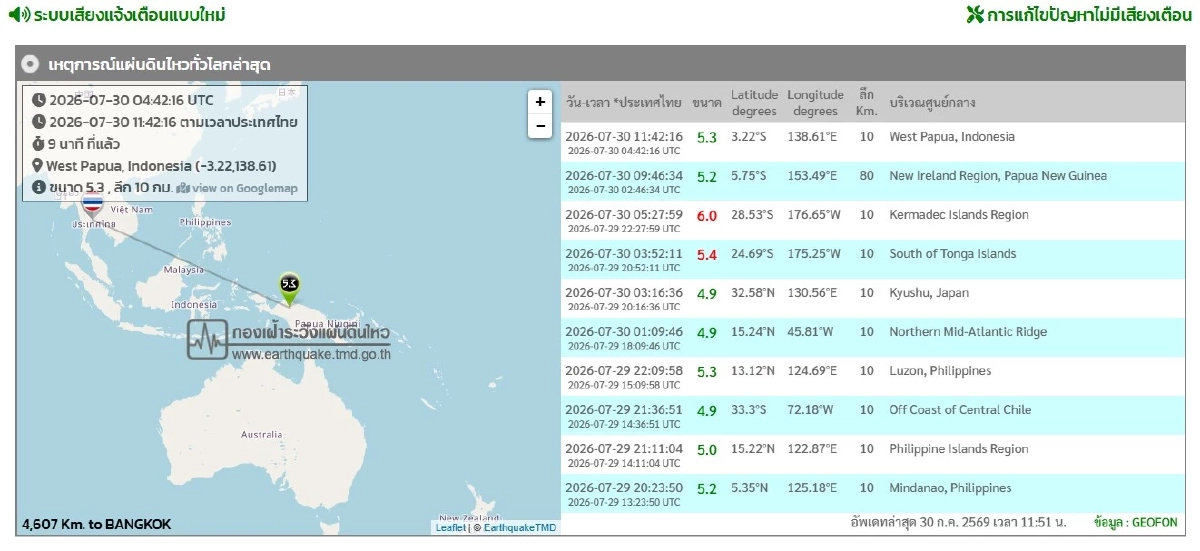The width and height of the screenshot is (1200, 551).
Task: Select the South of Tonga Islands row
Action: click(871, 259)
